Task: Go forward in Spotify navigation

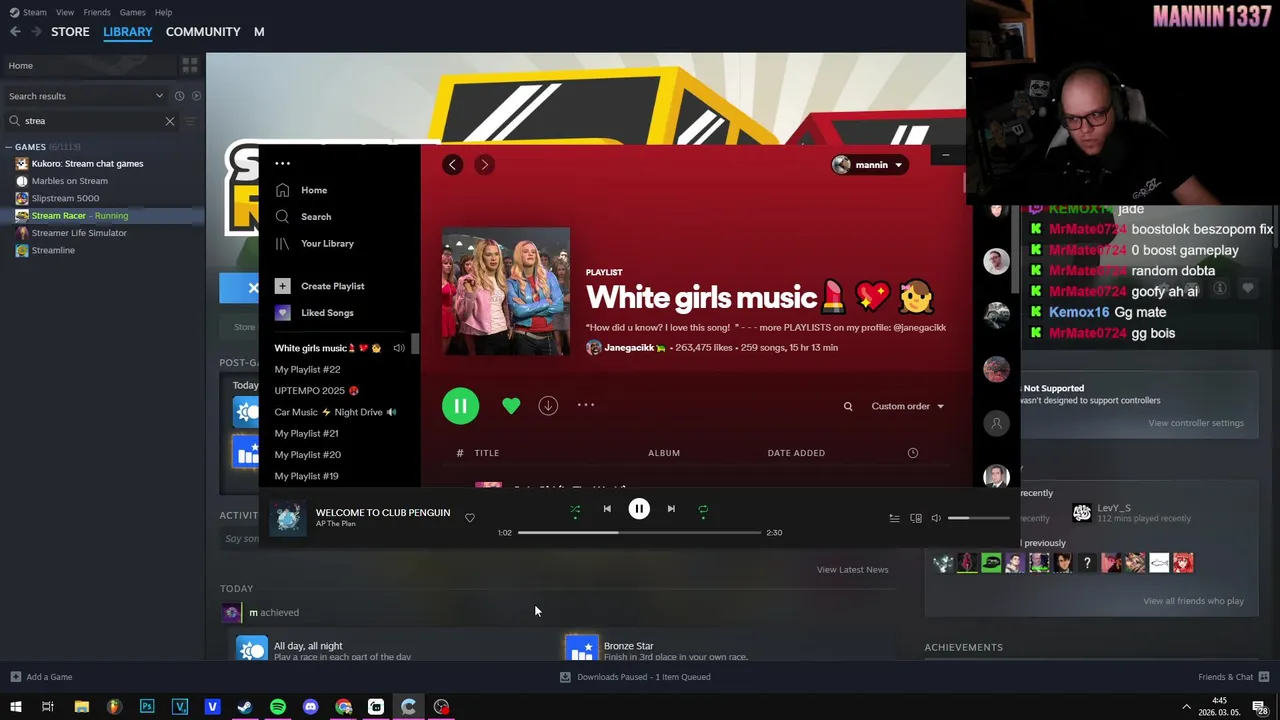Action: (484, 165)
